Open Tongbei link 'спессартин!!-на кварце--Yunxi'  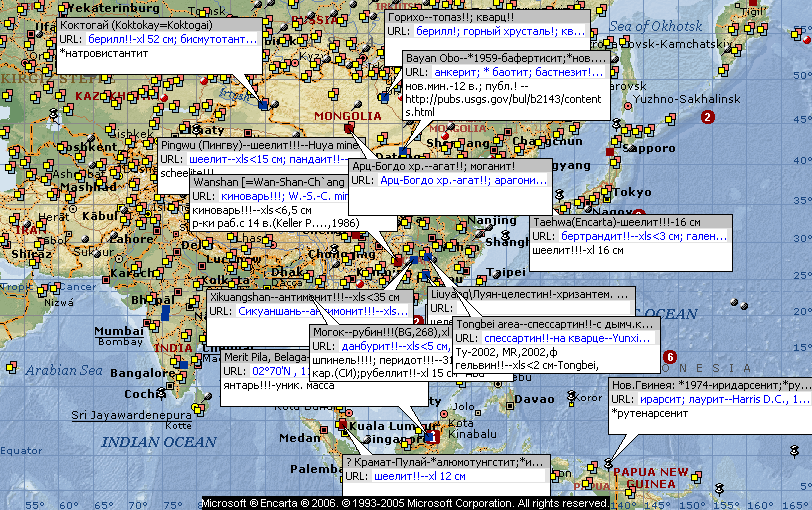[567, 338]
